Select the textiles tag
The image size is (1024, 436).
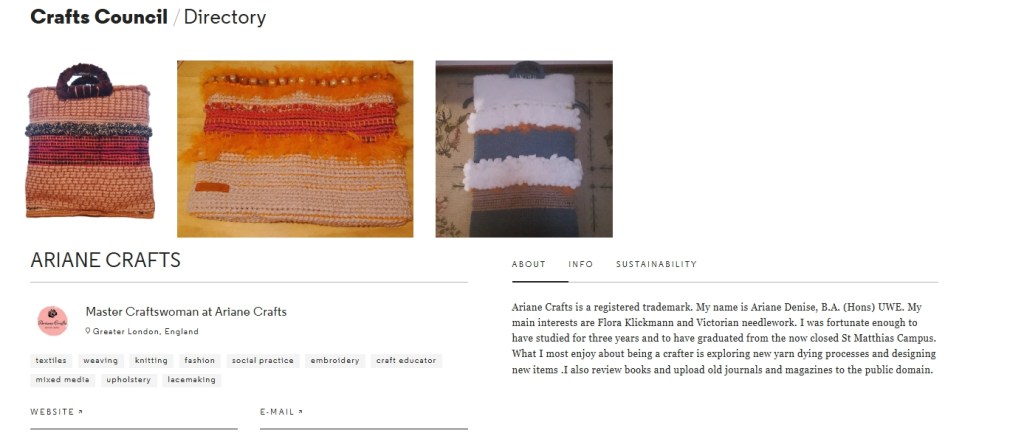[x=51, y=360]
